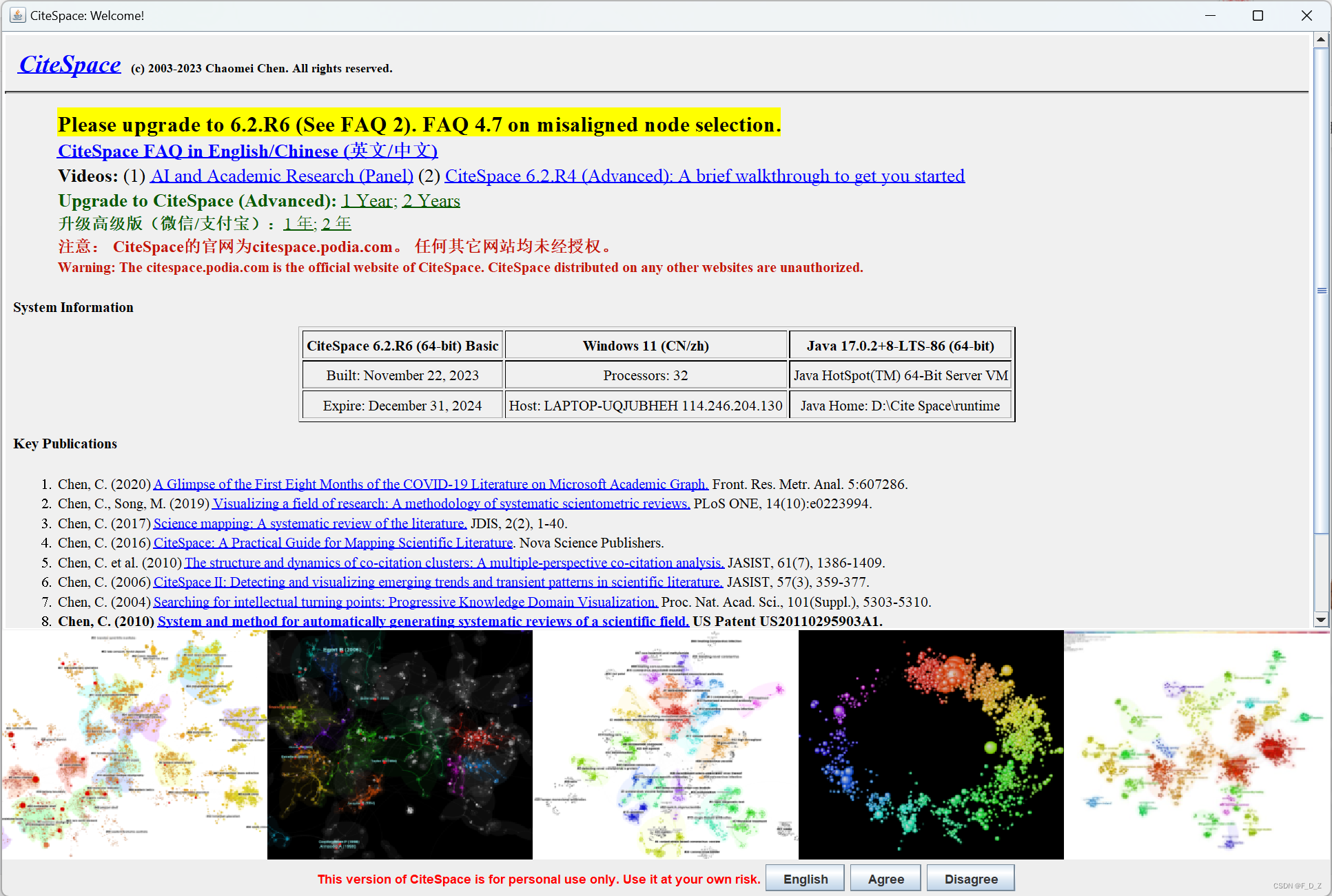Open CiteSpace FAQ in English/Chinese link

click(x=247, y=150)
